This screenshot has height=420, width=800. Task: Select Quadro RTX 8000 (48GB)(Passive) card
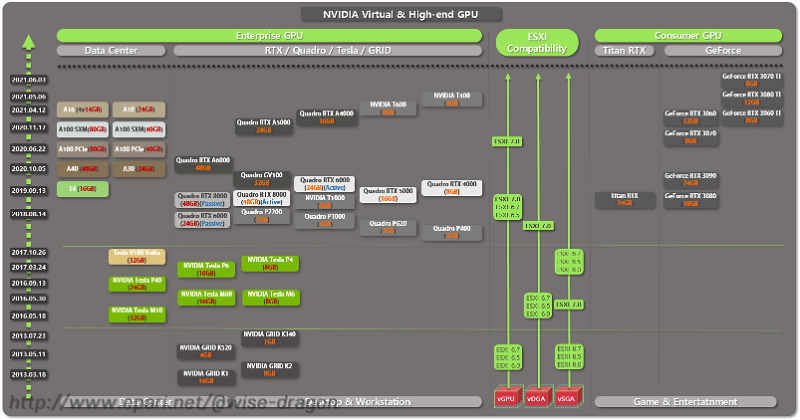203,200
